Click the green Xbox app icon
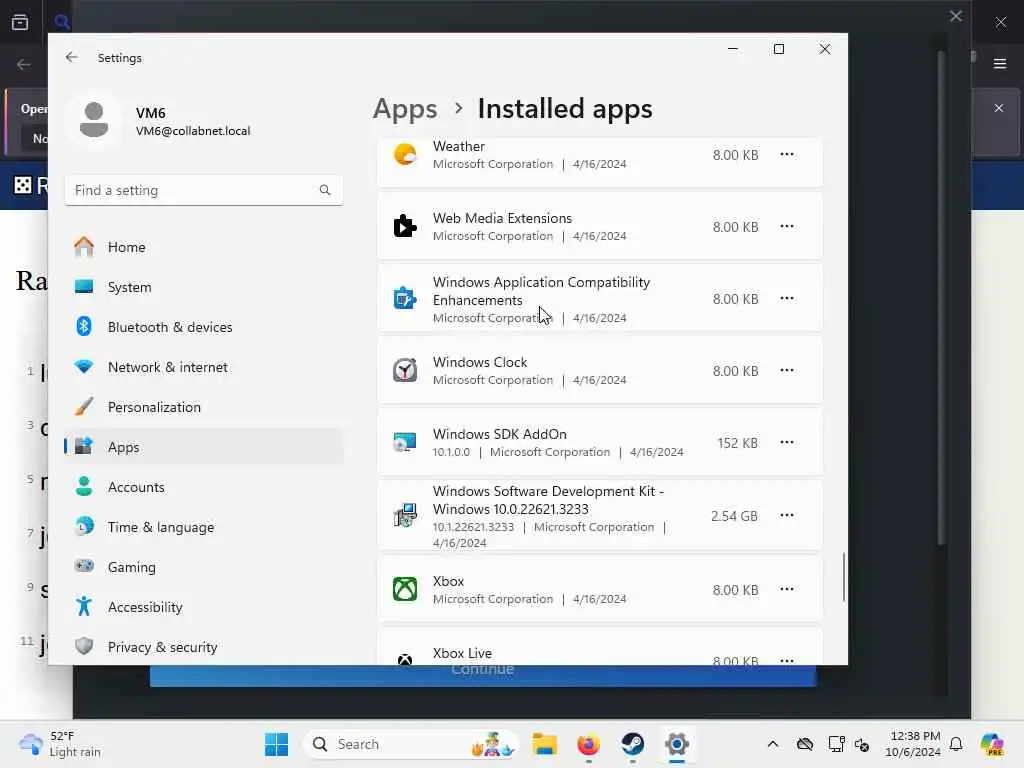The height and width of the screenshot is (768, 1024). click(405, 589)
